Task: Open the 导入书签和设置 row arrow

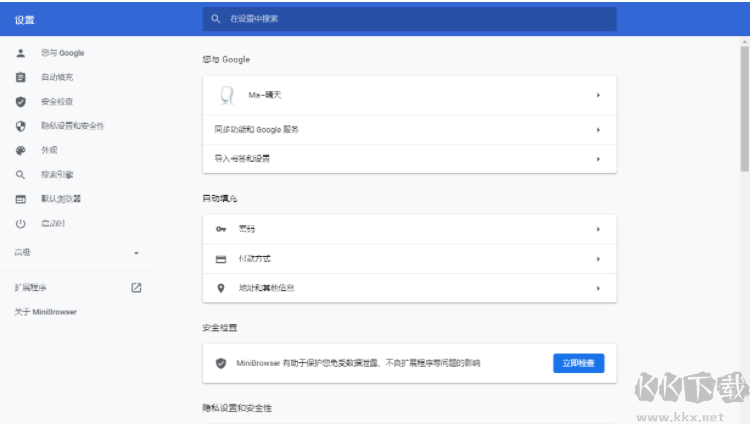Action: (597, 158)
